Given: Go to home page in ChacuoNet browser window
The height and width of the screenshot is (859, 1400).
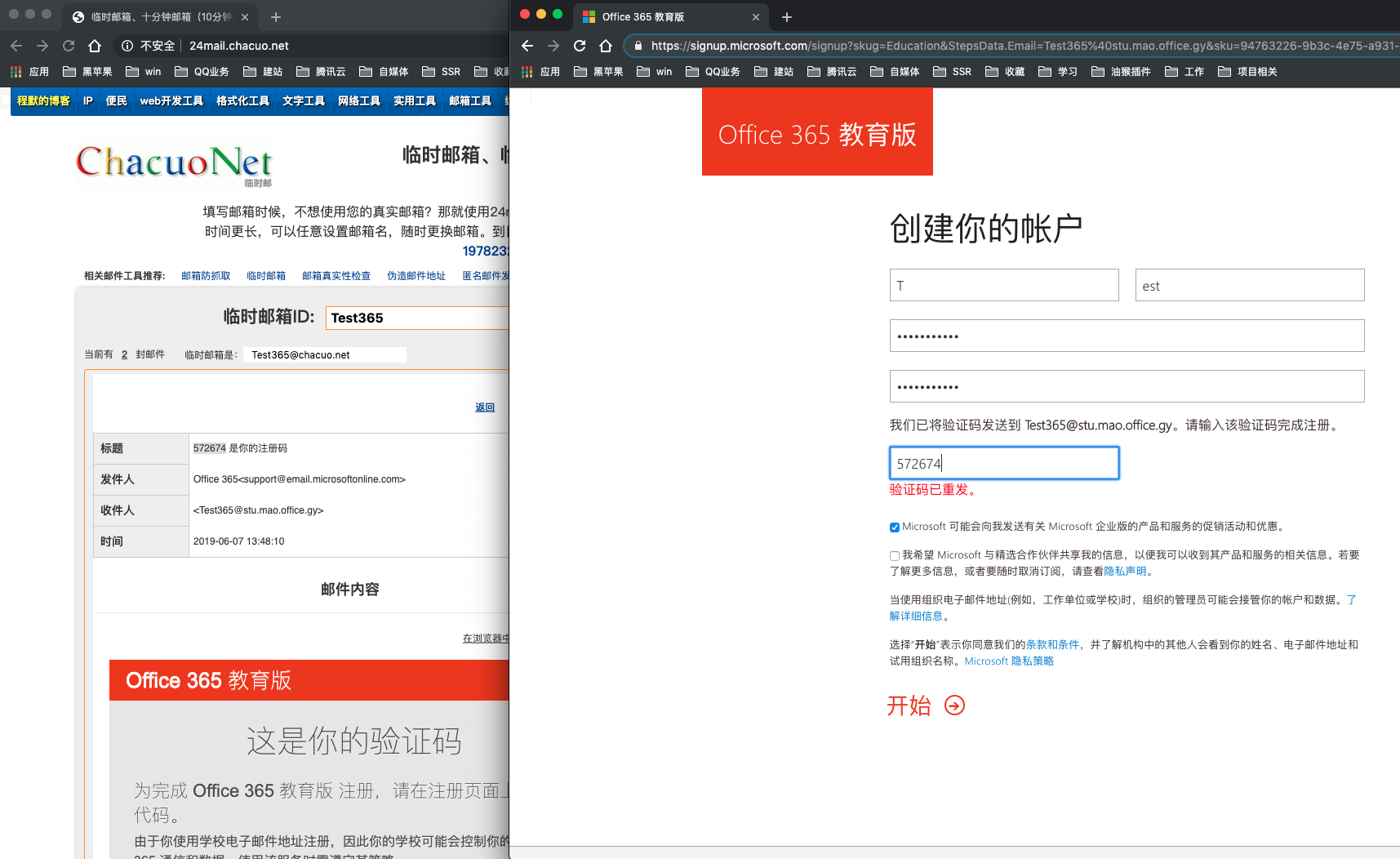Looking at the screenshot, I should pyautogui.click(x=95, y=46).
